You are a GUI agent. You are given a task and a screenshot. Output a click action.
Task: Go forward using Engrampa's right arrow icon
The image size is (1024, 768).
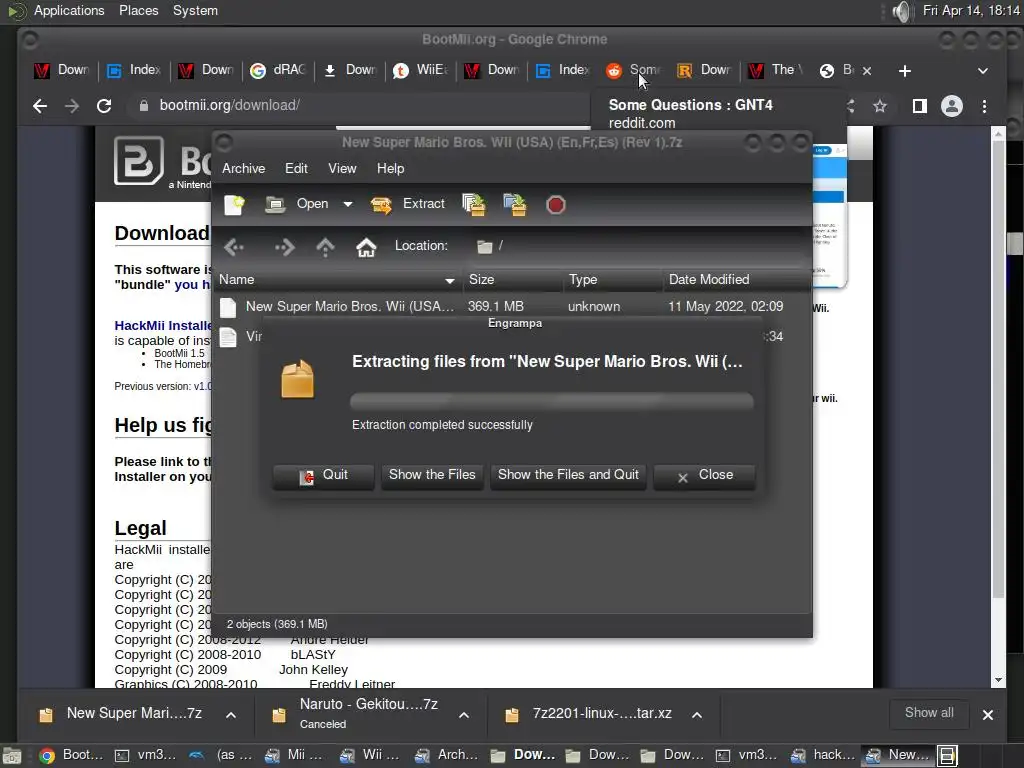coord(284,247)
